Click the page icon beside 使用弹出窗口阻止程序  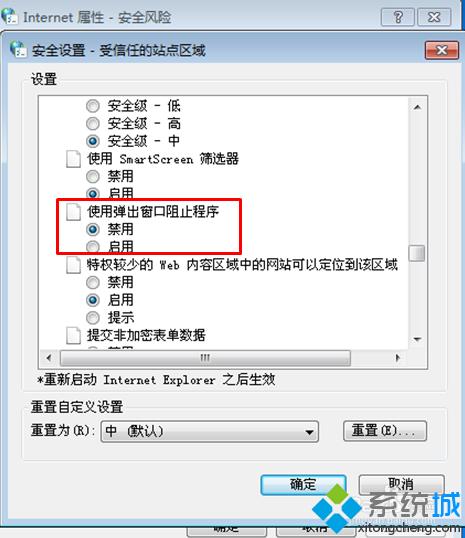click(x=73, y=212)
